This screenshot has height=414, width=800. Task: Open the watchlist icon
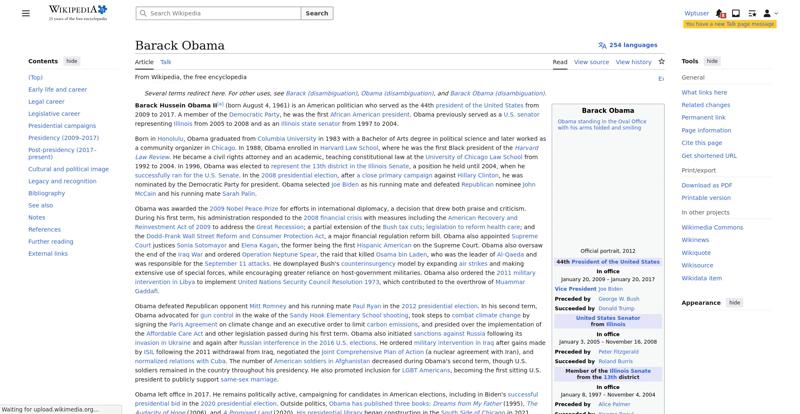pos(750,14)
